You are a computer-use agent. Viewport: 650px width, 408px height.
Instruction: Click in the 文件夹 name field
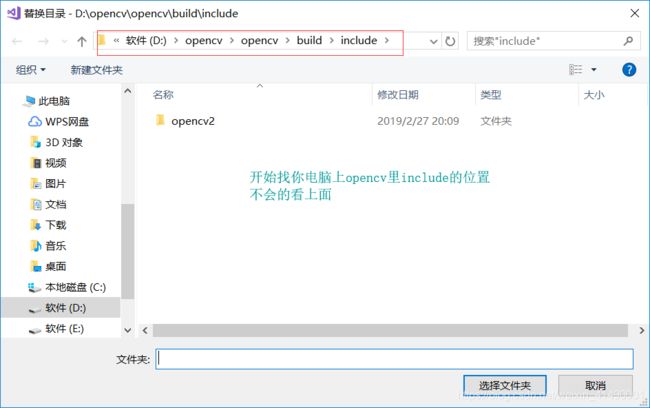point(394,359)
